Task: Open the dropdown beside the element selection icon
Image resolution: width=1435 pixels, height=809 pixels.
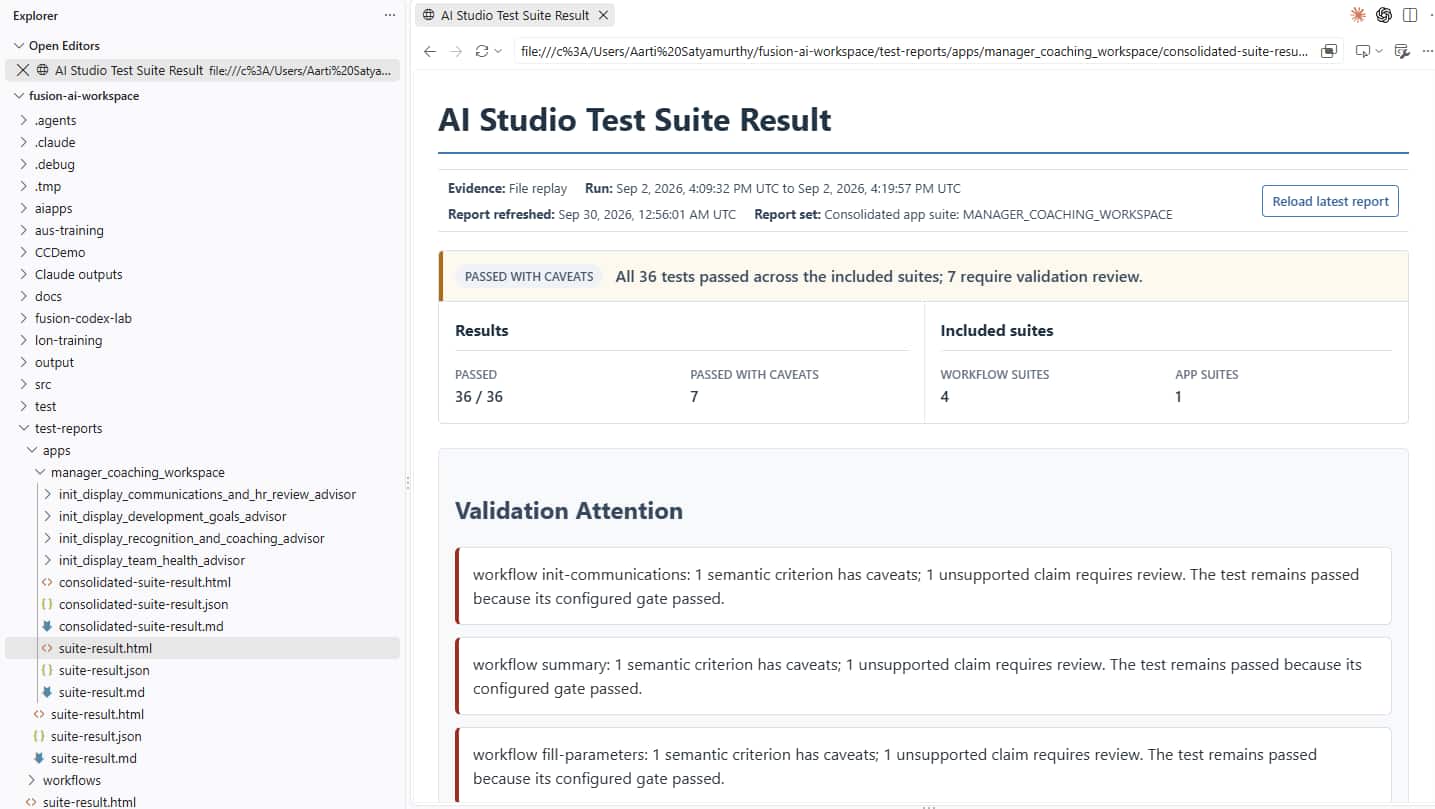Action: pyautogui.click(x=1379, y=51)
